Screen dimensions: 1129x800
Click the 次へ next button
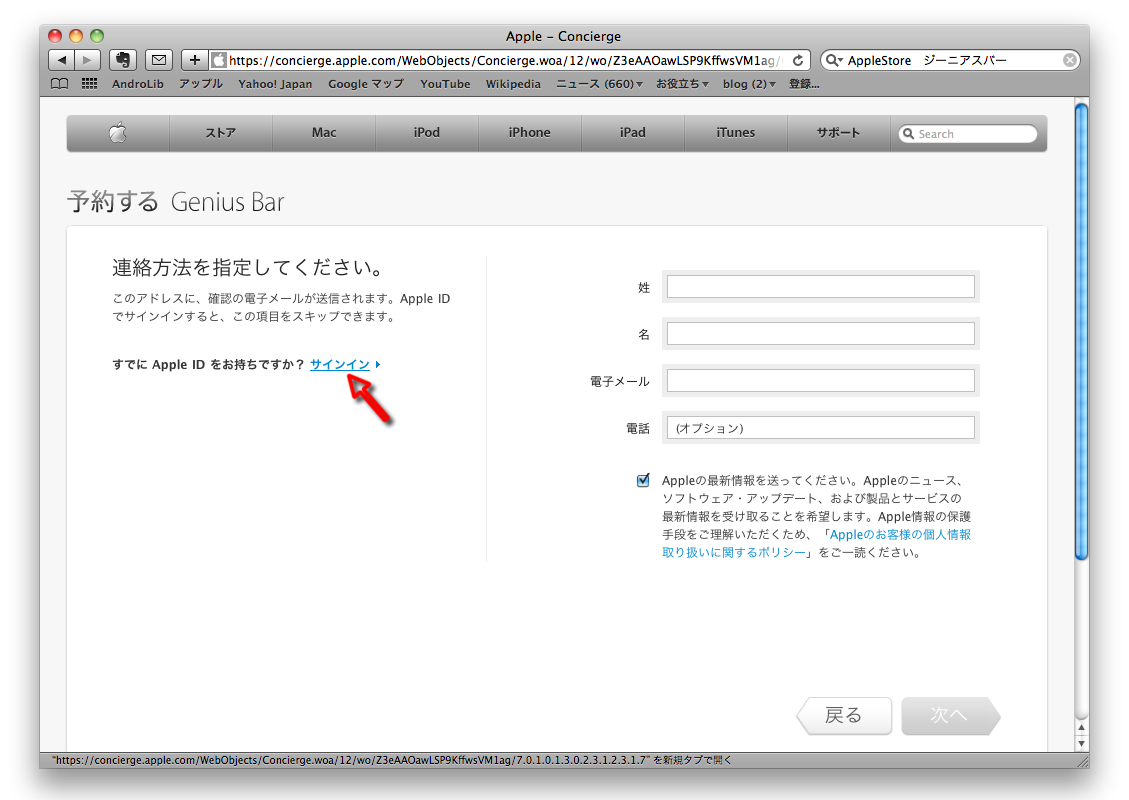[950, 716]
